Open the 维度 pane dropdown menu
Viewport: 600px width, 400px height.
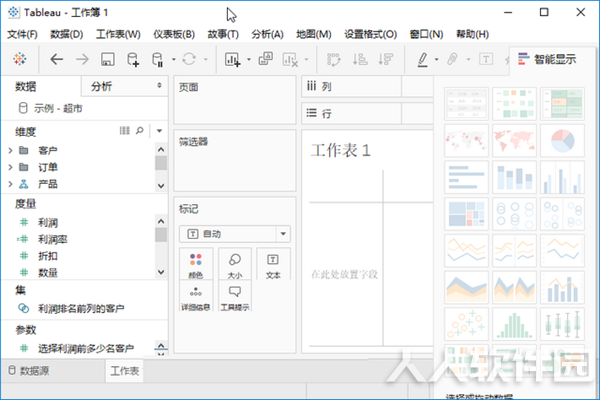tap(160, 131)
